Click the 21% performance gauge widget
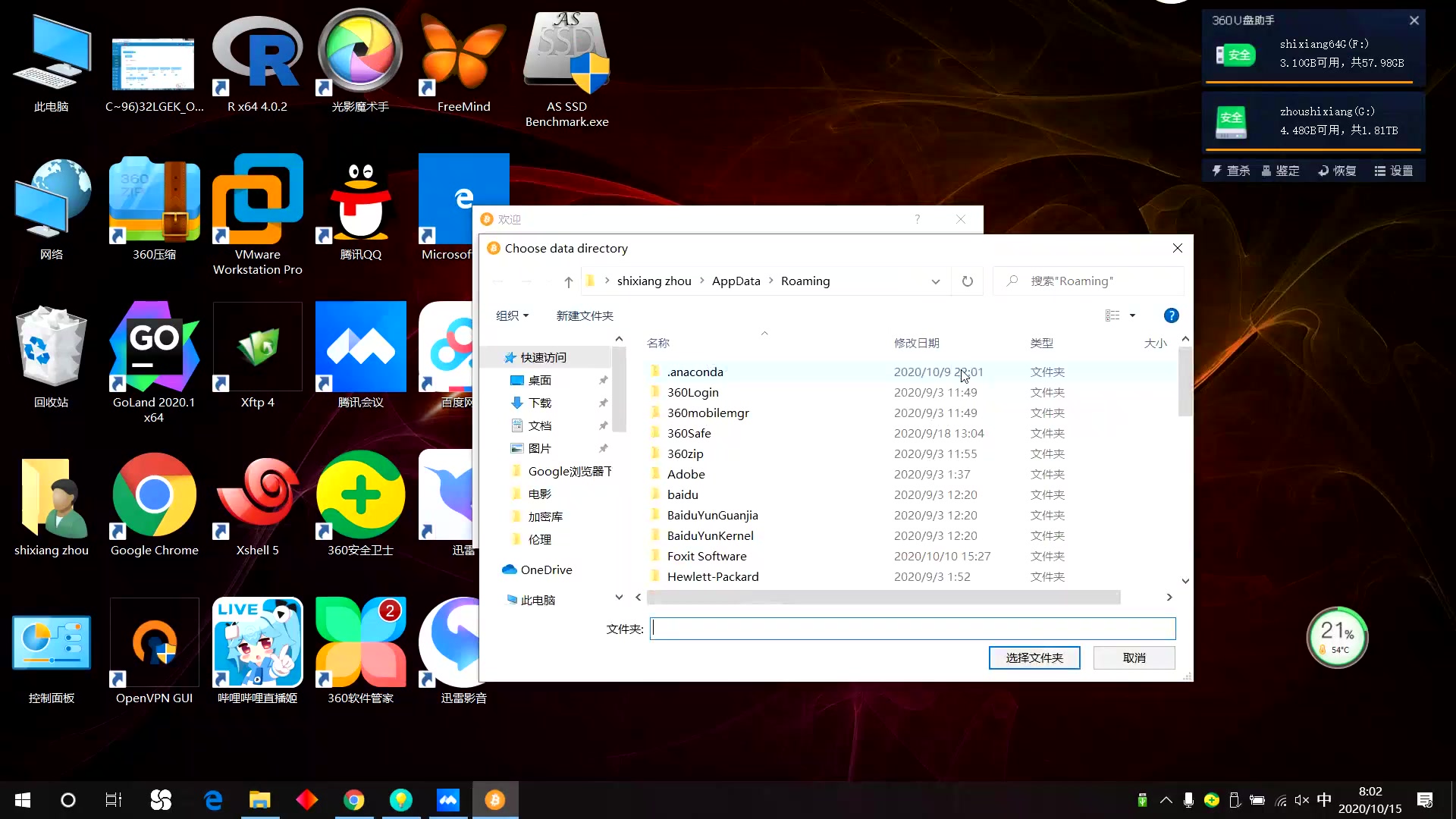 point(1337,638)
